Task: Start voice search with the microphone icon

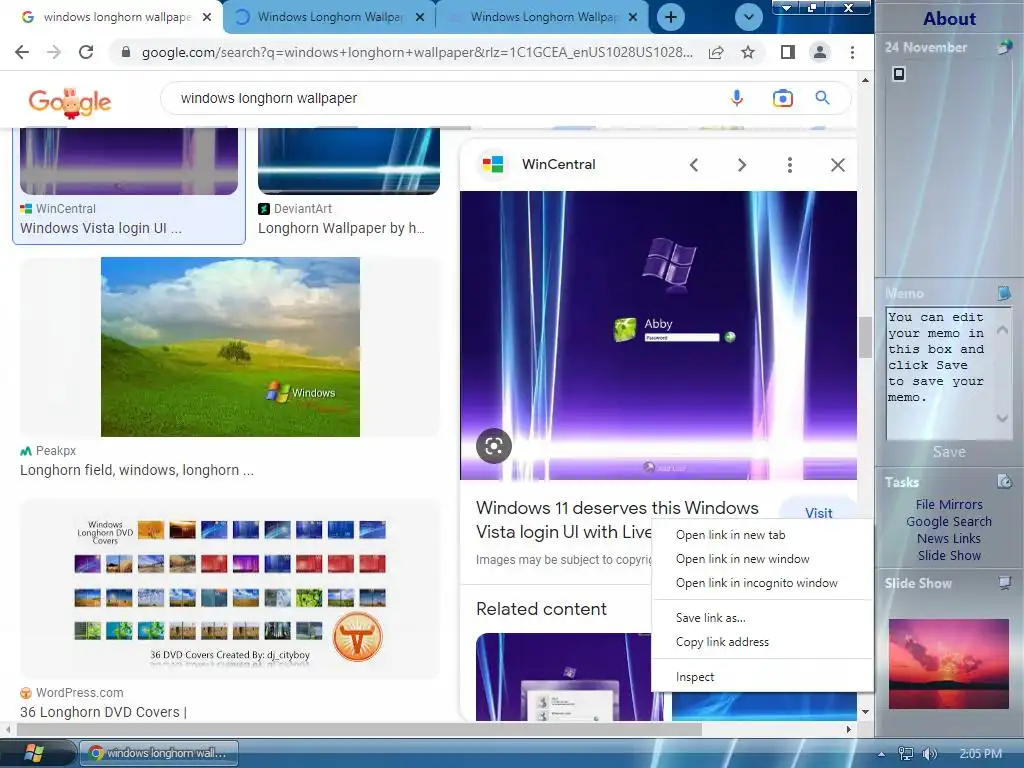Action: click(737, 98)
